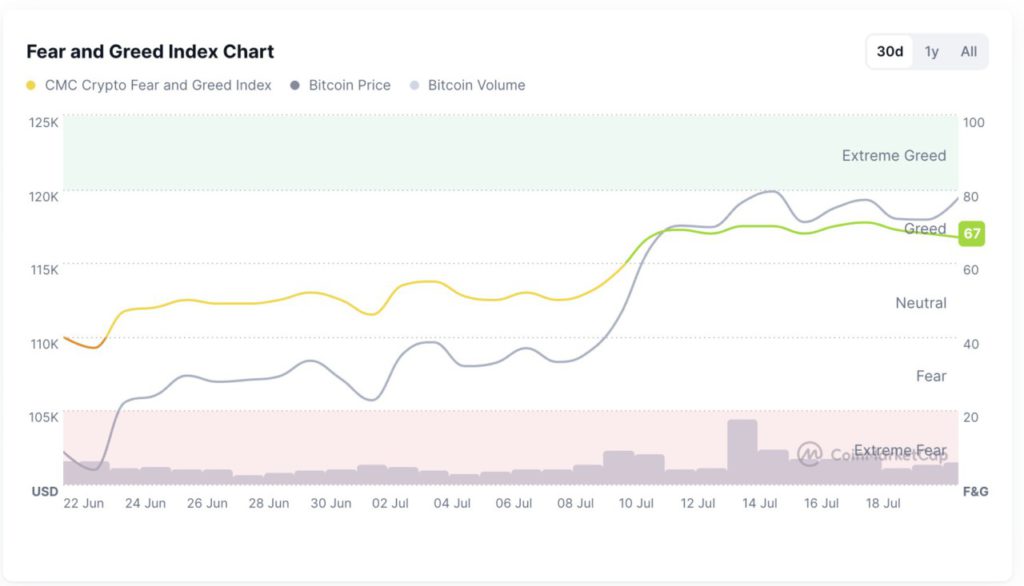Click the Neutral zone label
The image size is (1024, 586).
pos(920,302)
